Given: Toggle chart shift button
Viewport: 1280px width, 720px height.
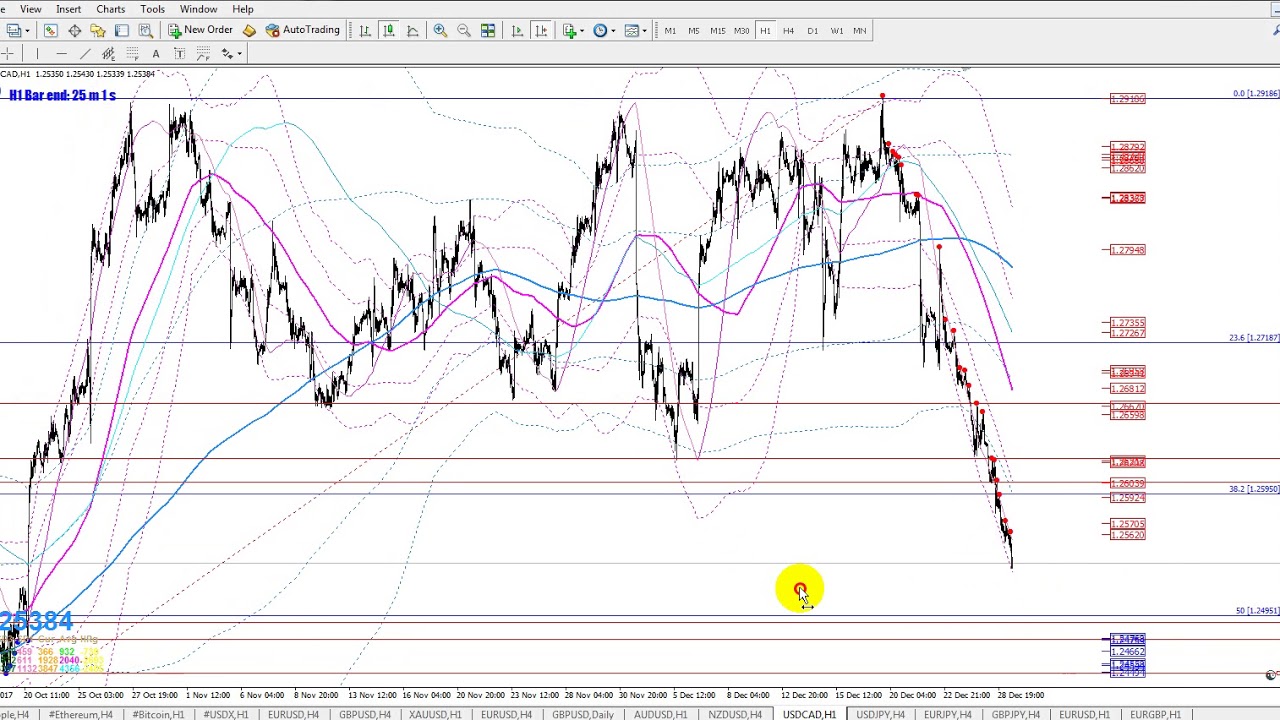Looking at the screenshot, I should click(x=541, y=30).
